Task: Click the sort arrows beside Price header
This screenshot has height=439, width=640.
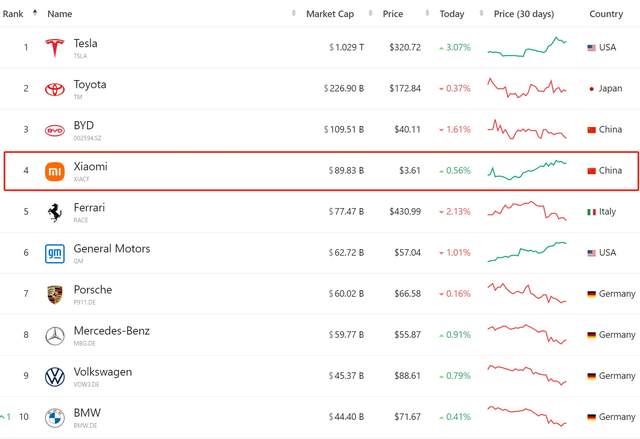Action: tap(427, 13)
